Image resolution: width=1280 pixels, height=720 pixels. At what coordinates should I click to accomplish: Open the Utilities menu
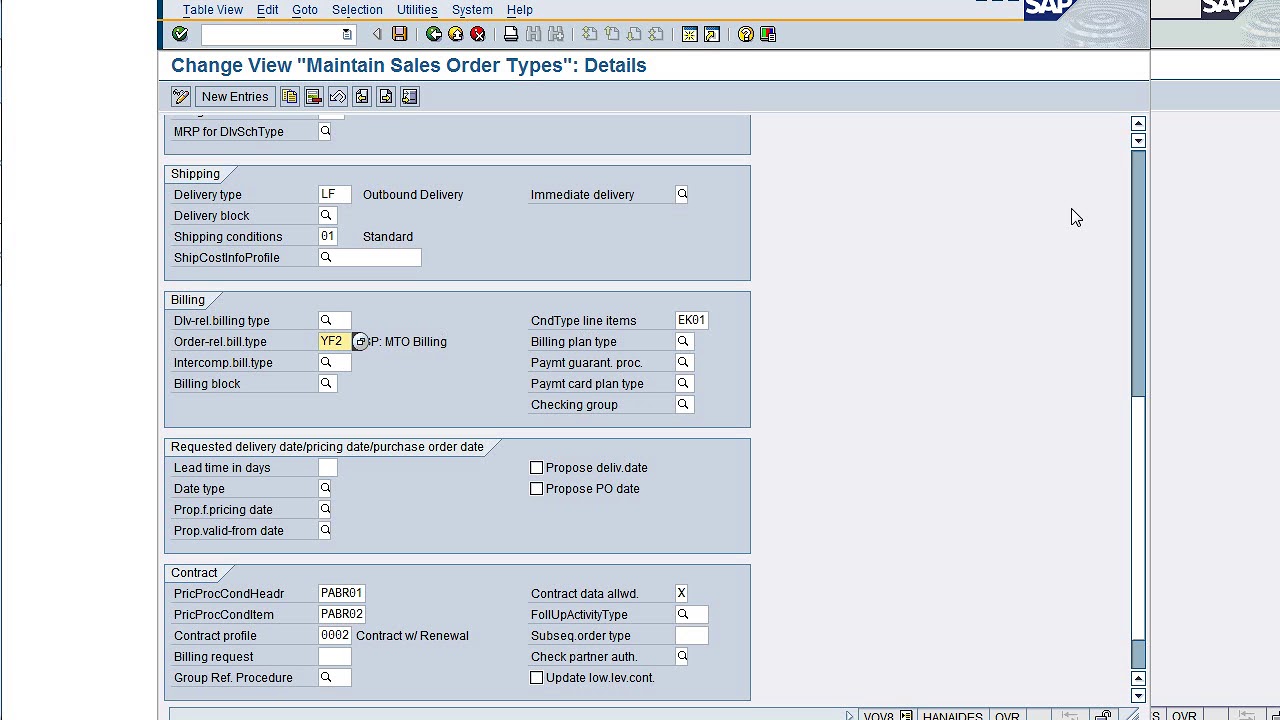pos(417,10)
